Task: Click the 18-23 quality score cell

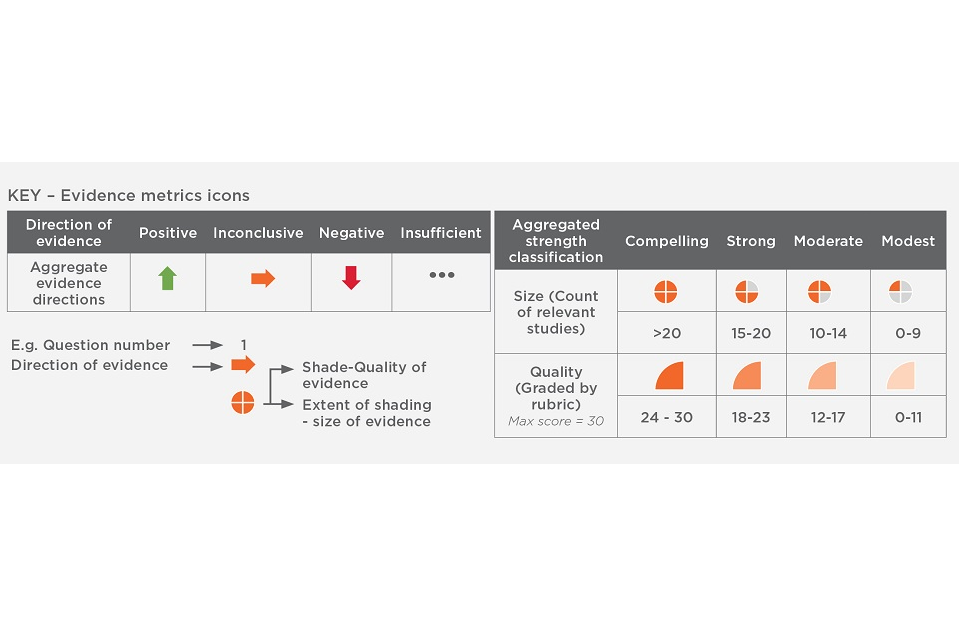Action: tap(750, 417)
